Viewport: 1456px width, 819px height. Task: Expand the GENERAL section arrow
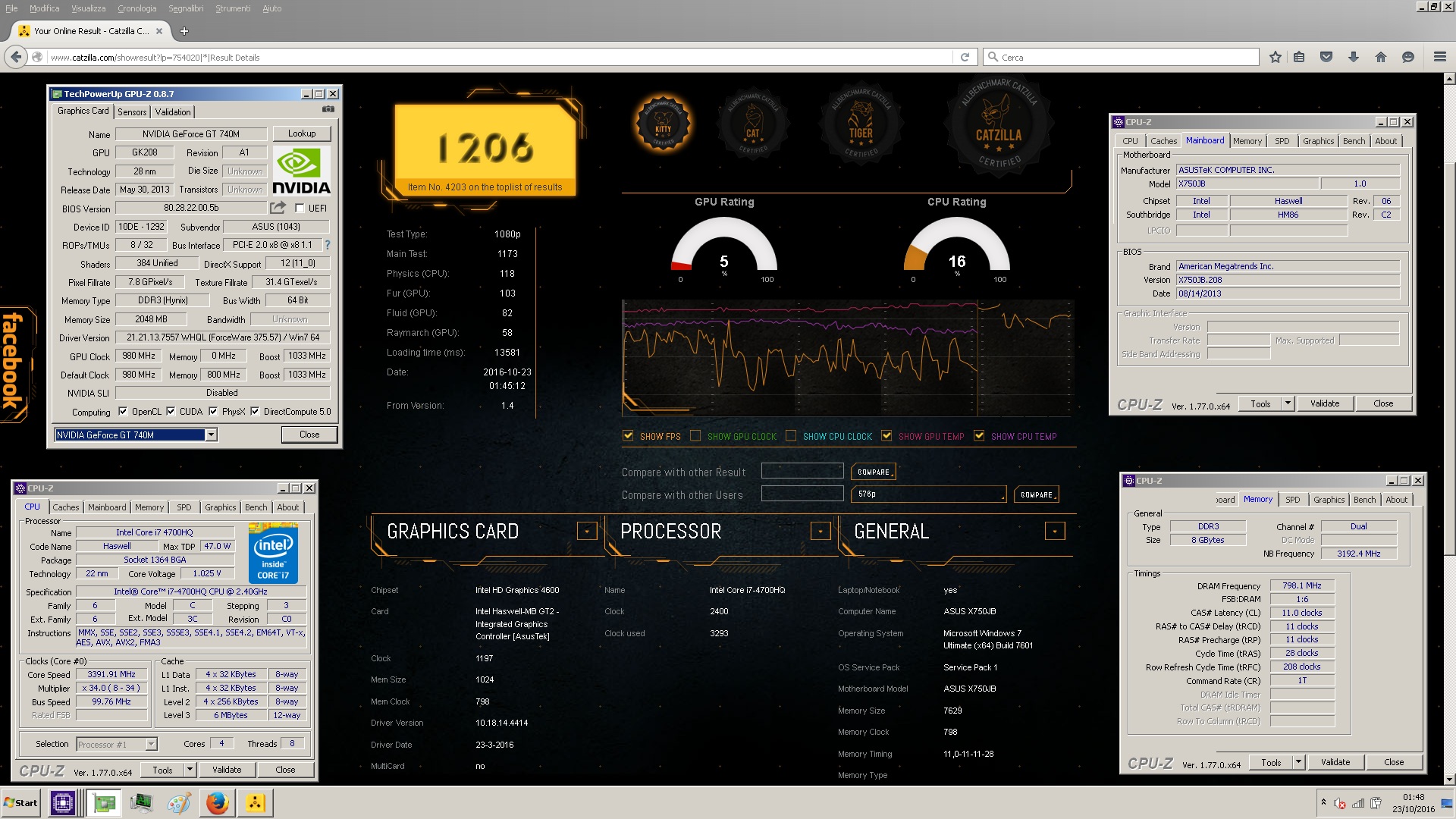[1055, 531]
